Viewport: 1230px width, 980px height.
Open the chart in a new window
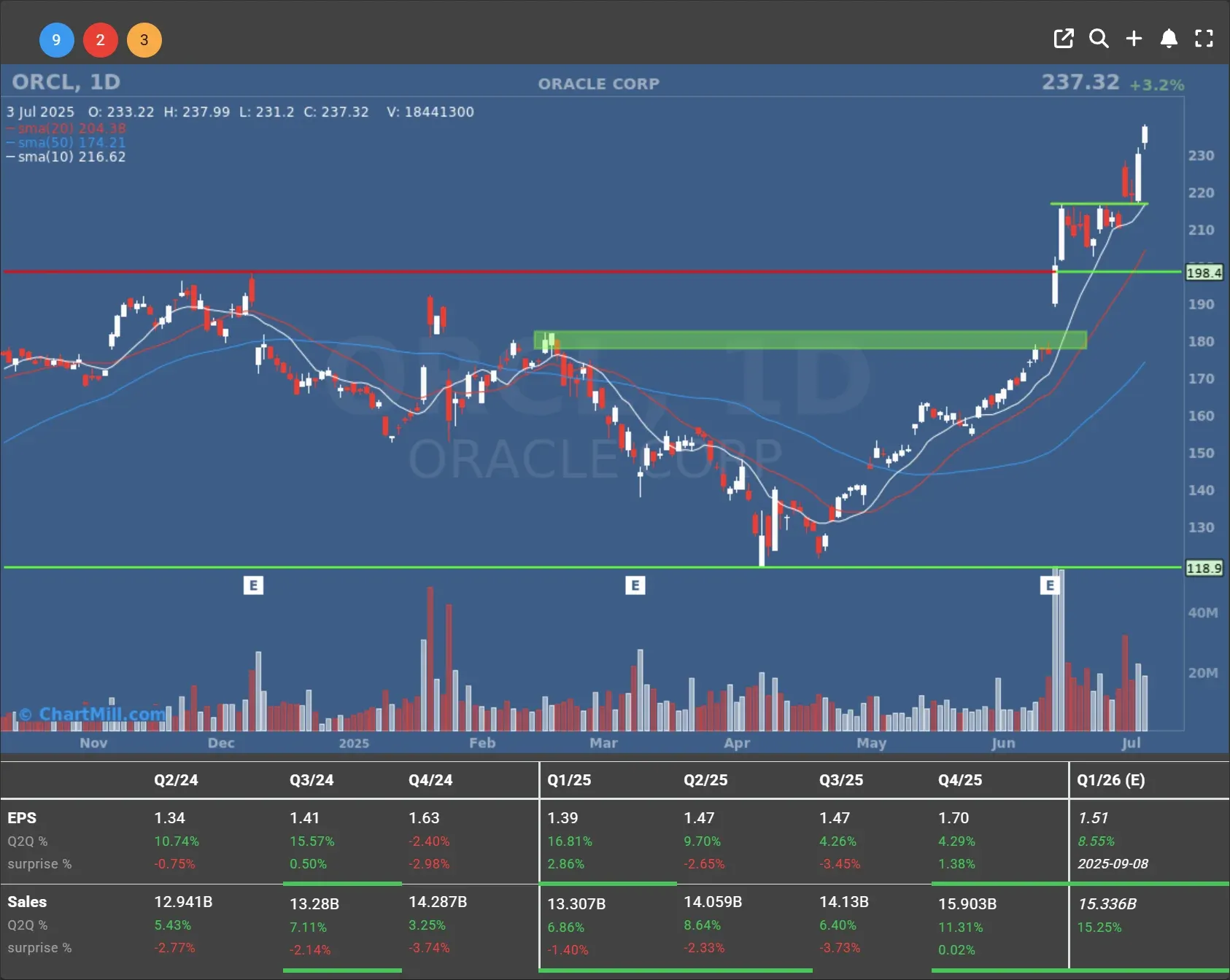pyautogui.click(x=1064, y=39)
